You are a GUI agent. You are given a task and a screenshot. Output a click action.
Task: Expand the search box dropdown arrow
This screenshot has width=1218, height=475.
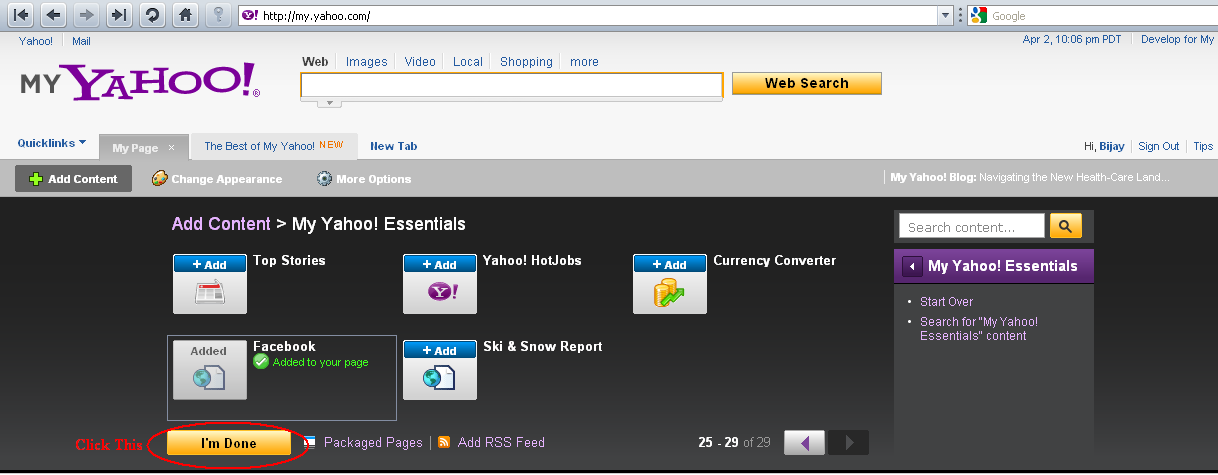click(330, 102)
